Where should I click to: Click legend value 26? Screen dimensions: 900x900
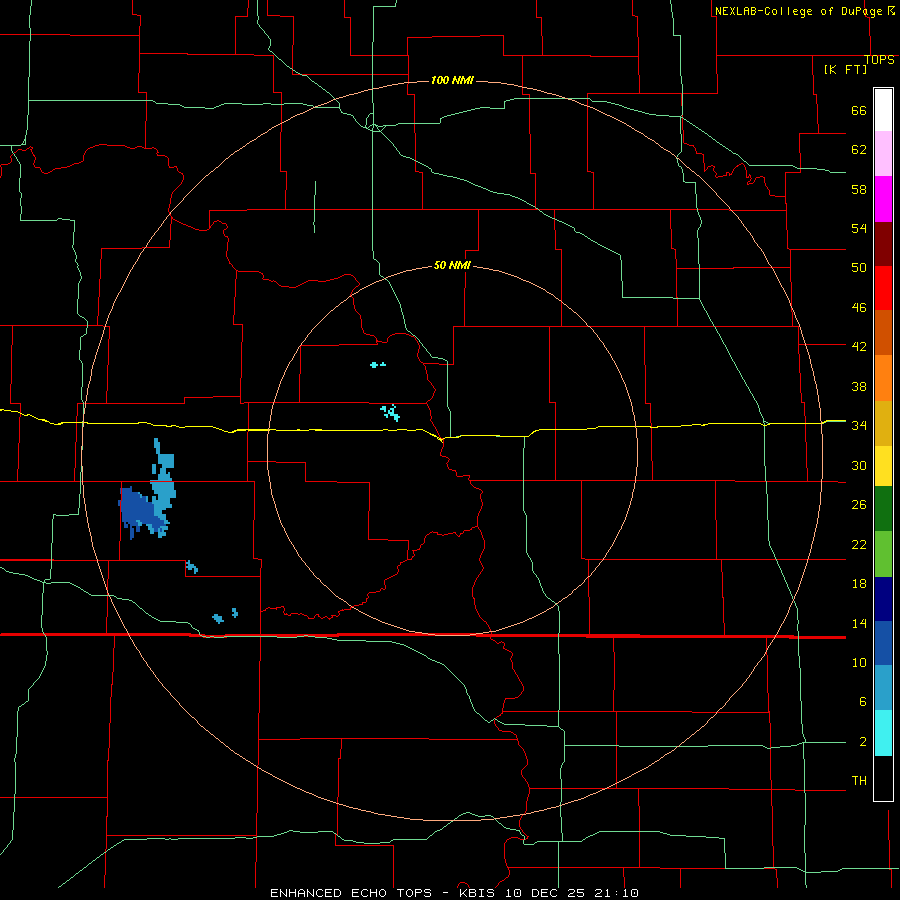point(859,505)
